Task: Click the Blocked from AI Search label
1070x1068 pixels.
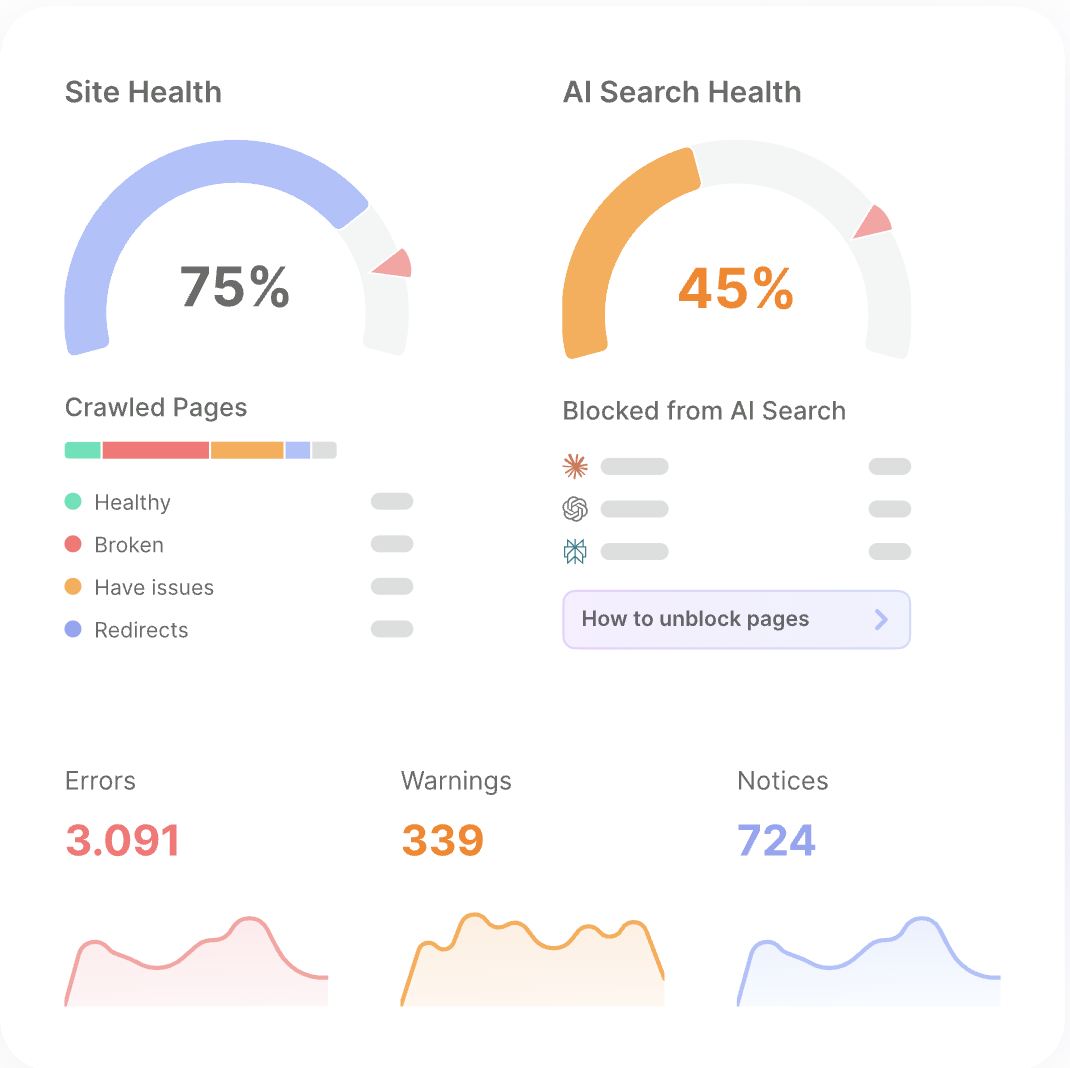Action: click(704, 411)
